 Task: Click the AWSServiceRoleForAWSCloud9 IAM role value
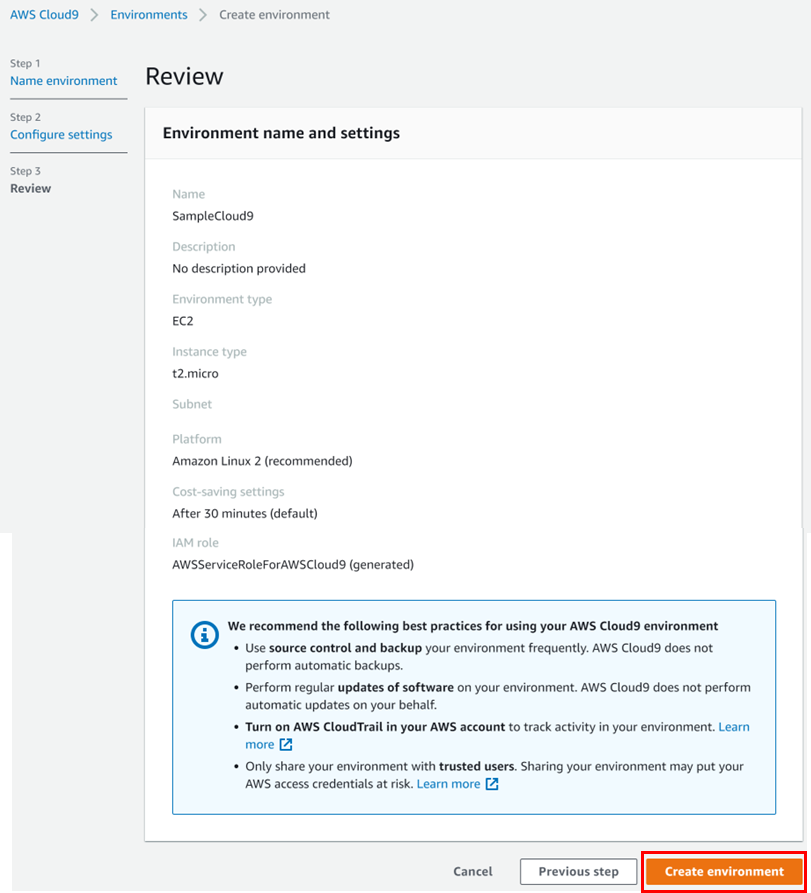tap(292, 565)
